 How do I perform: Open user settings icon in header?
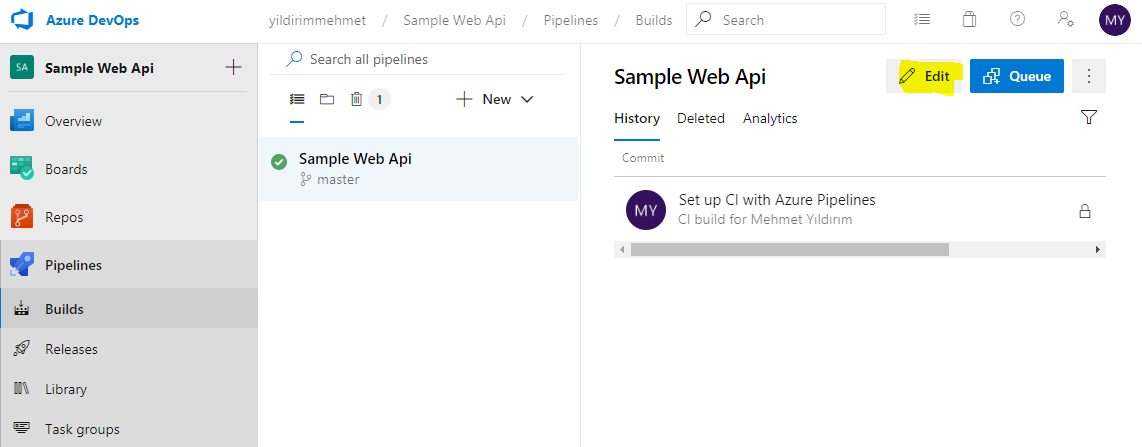1066,19
